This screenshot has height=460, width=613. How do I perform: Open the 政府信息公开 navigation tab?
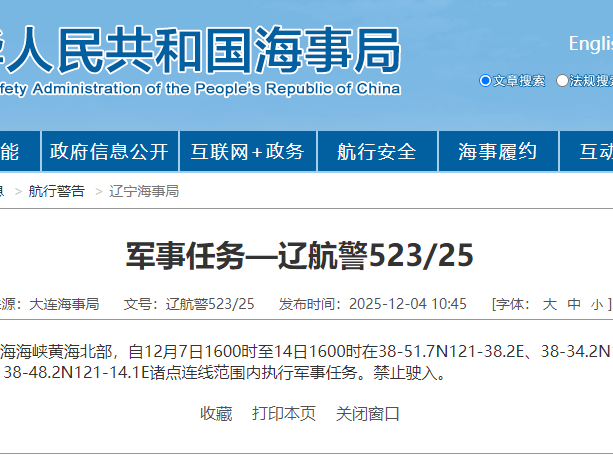[109, 152]
